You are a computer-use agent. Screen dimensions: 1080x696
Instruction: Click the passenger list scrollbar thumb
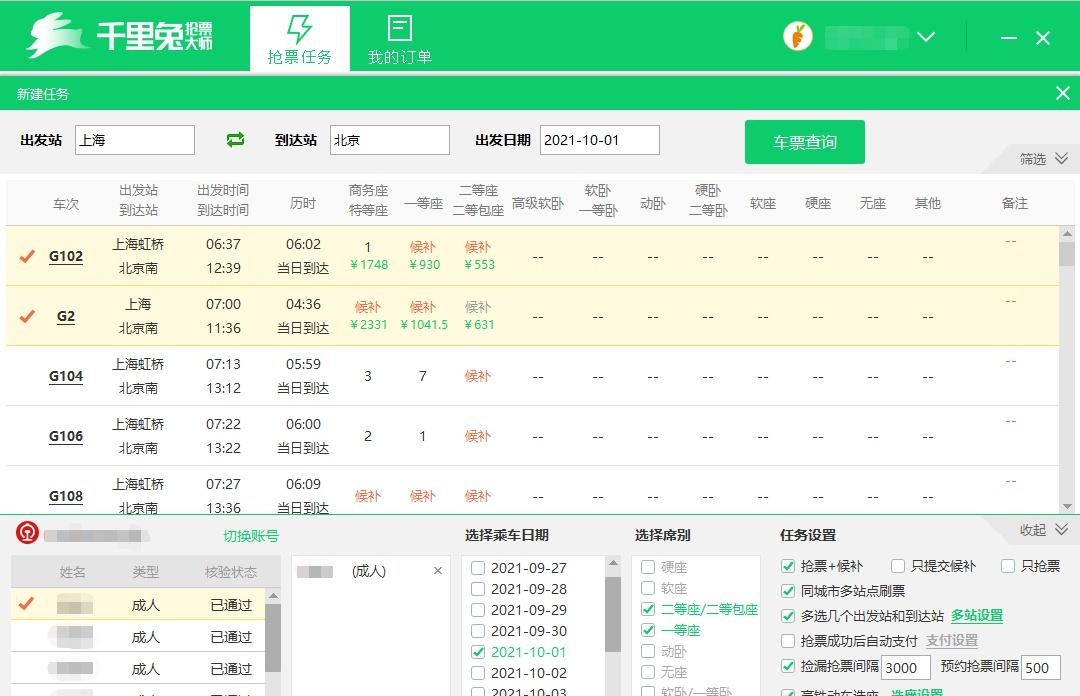(x=273, y=637)
